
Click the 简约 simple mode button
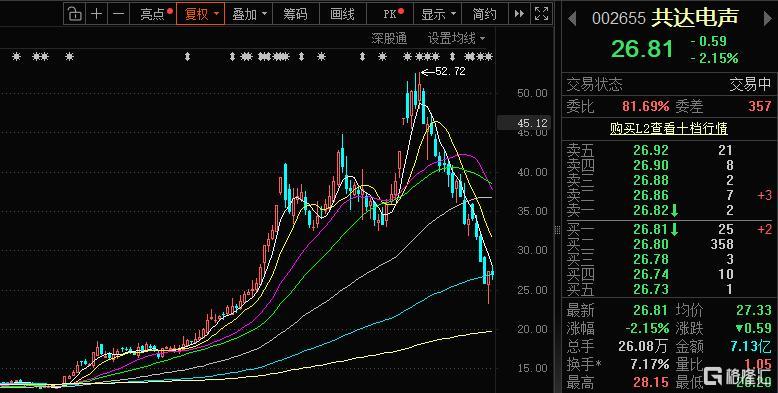point(485,14)
